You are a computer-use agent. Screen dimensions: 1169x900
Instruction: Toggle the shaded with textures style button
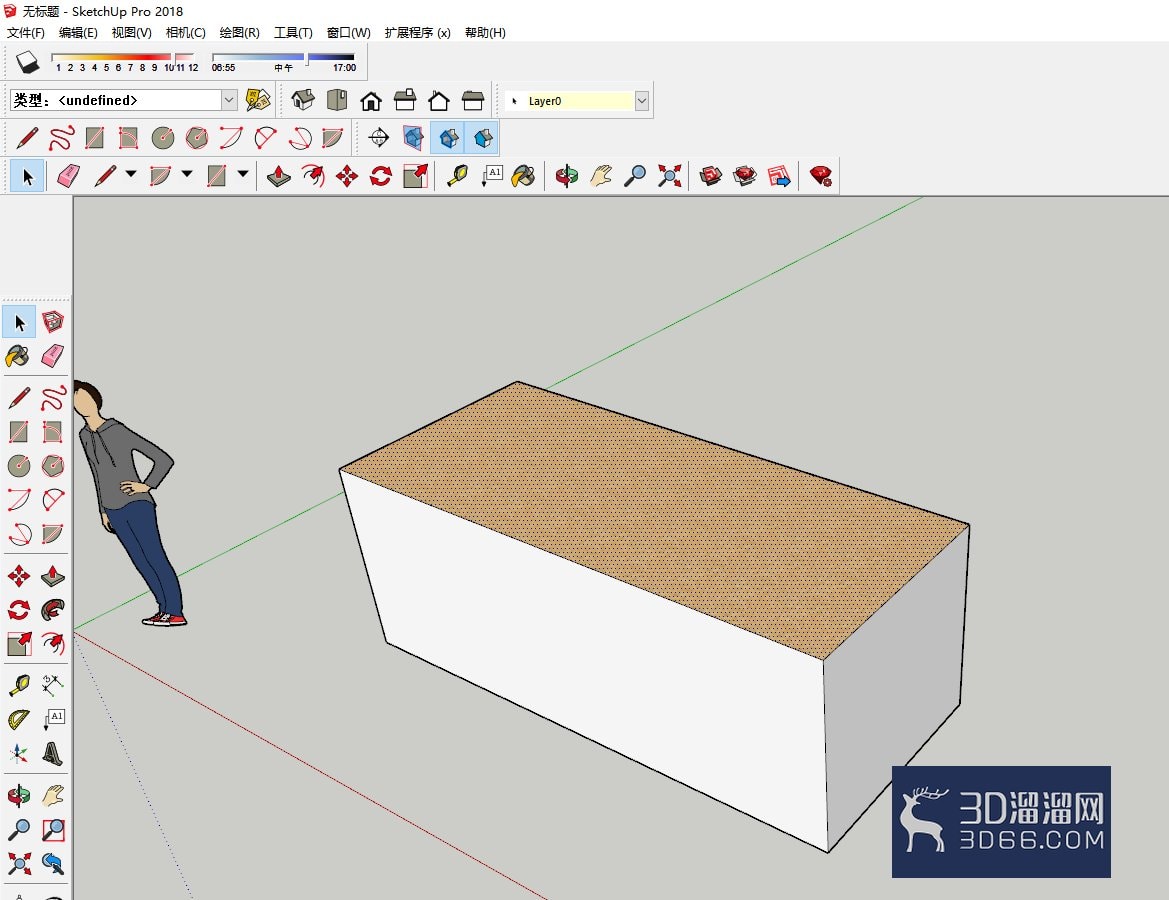coord(482,138)
